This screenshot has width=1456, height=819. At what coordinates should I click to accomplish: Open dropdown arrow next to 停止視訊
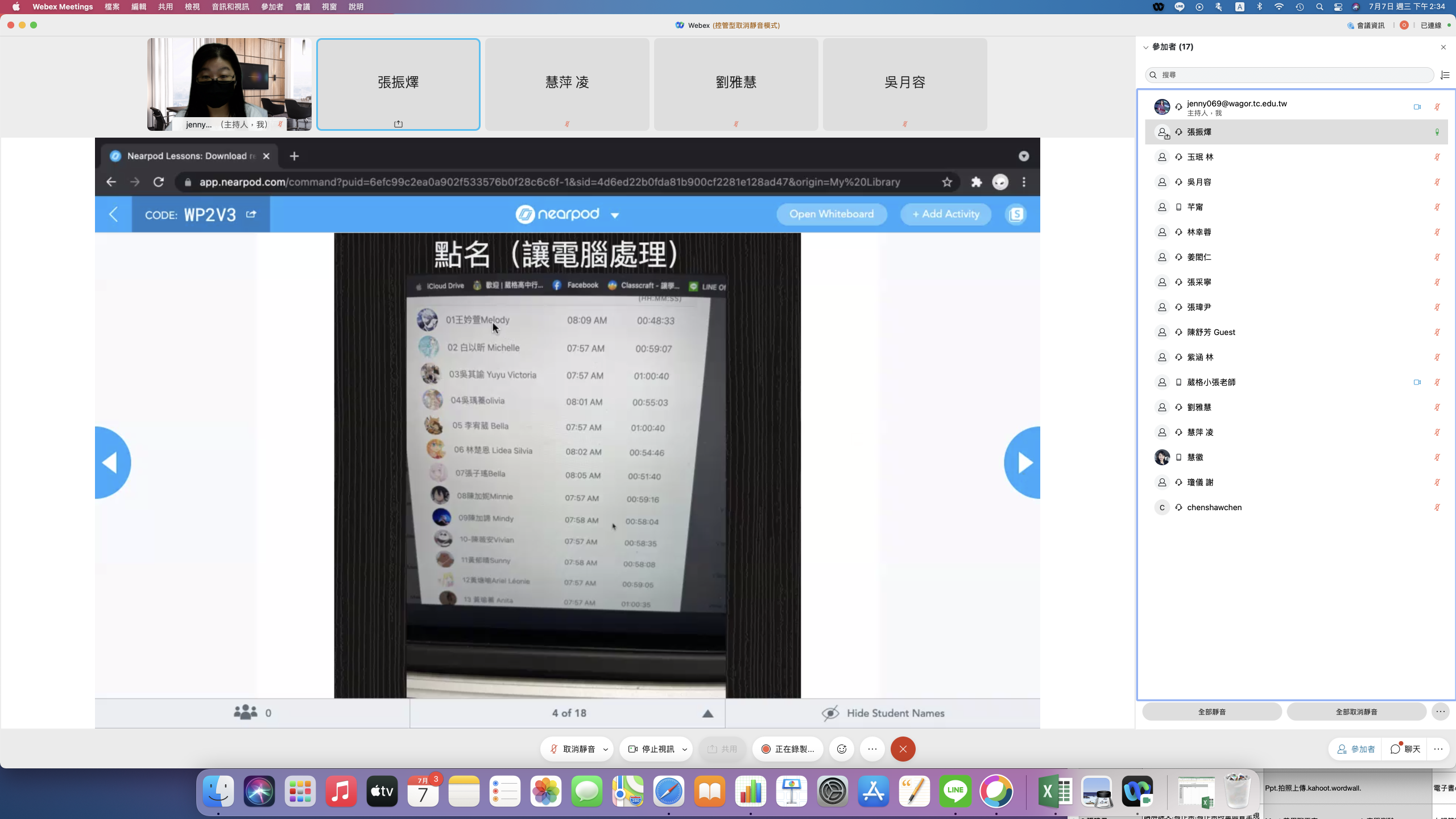coord(685,749)
